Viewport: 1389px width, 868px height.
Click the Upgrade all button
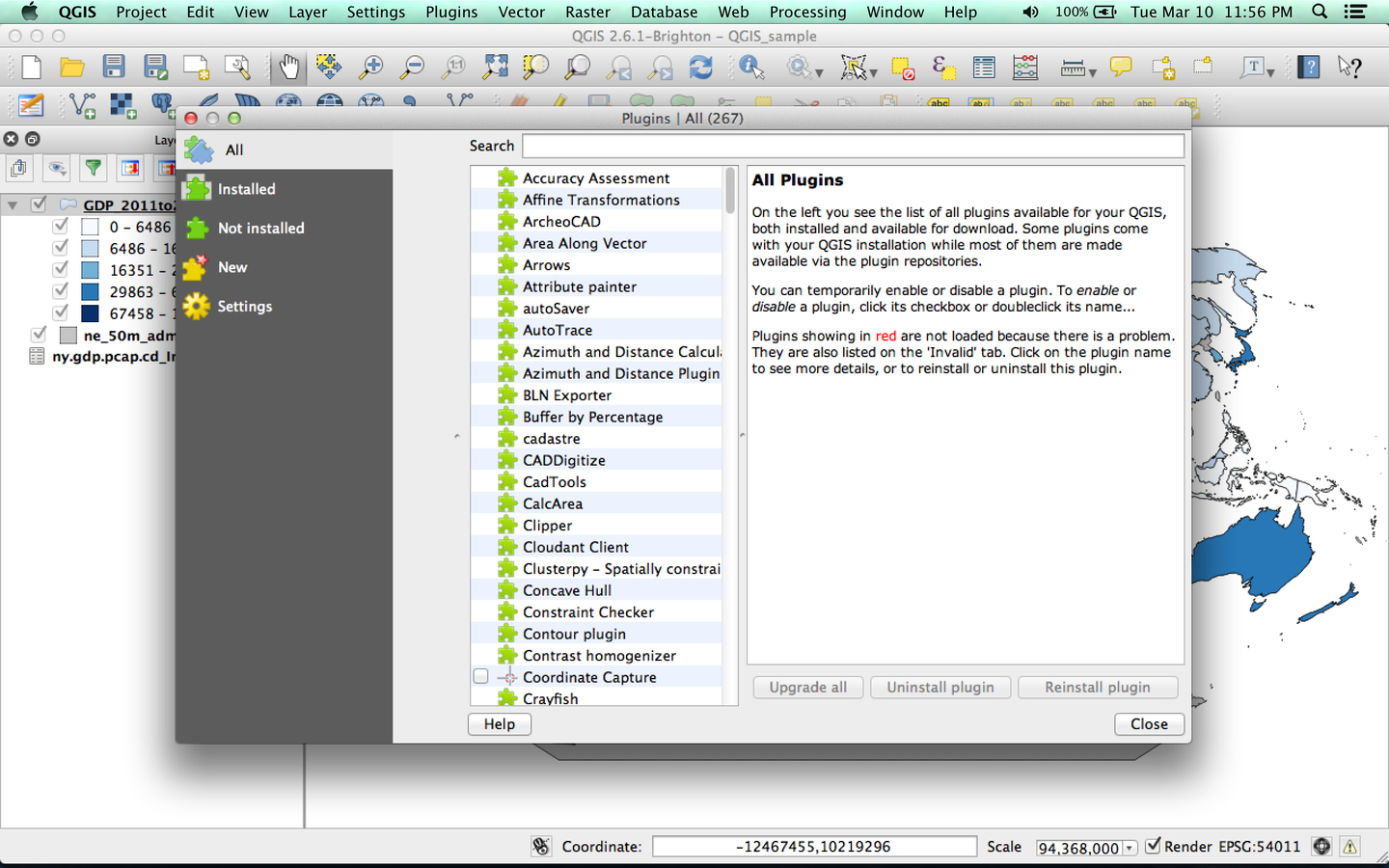[808, 687]
